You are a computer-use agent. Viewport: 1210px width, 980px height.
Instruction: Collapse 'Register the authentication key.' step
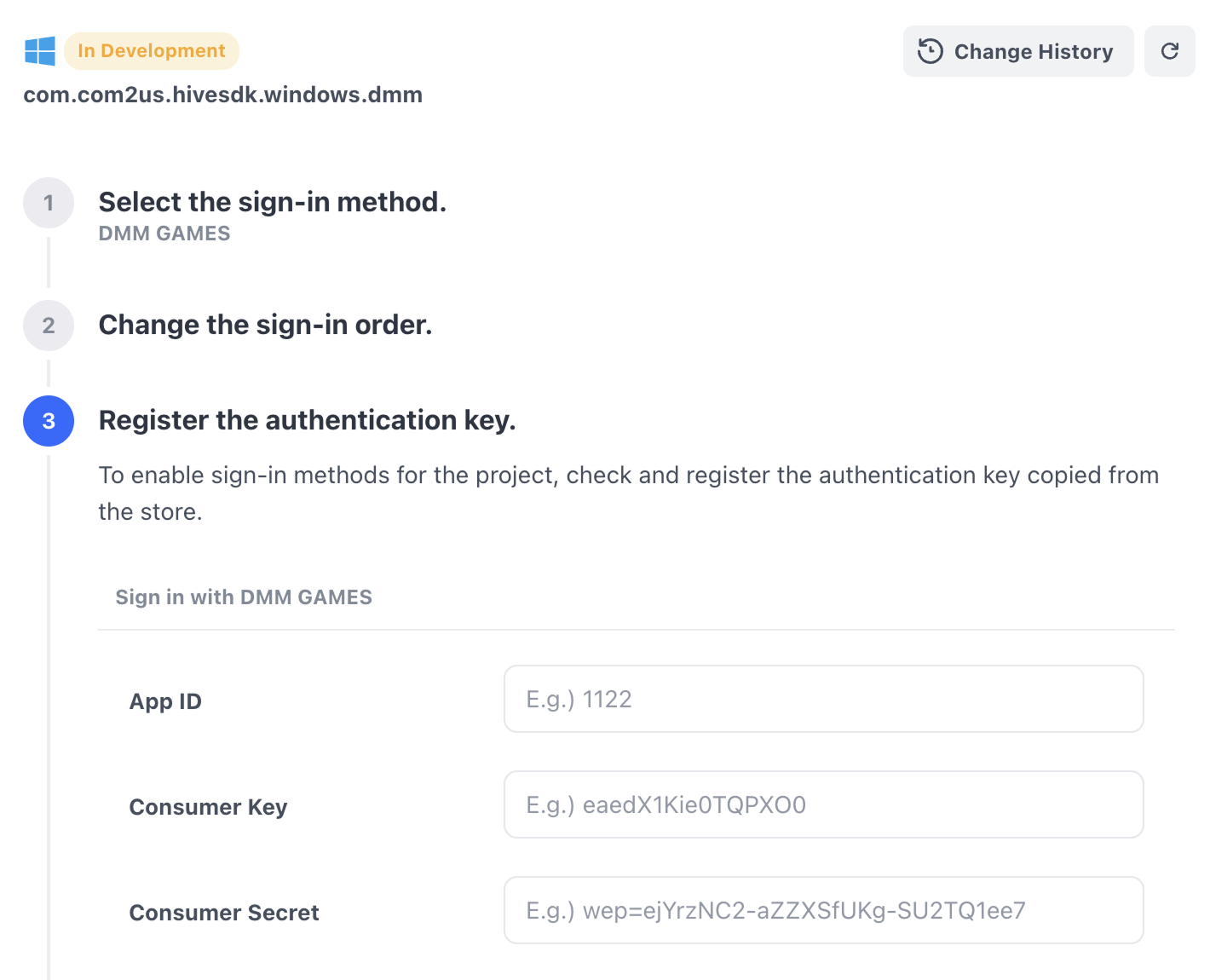(308, 420)
